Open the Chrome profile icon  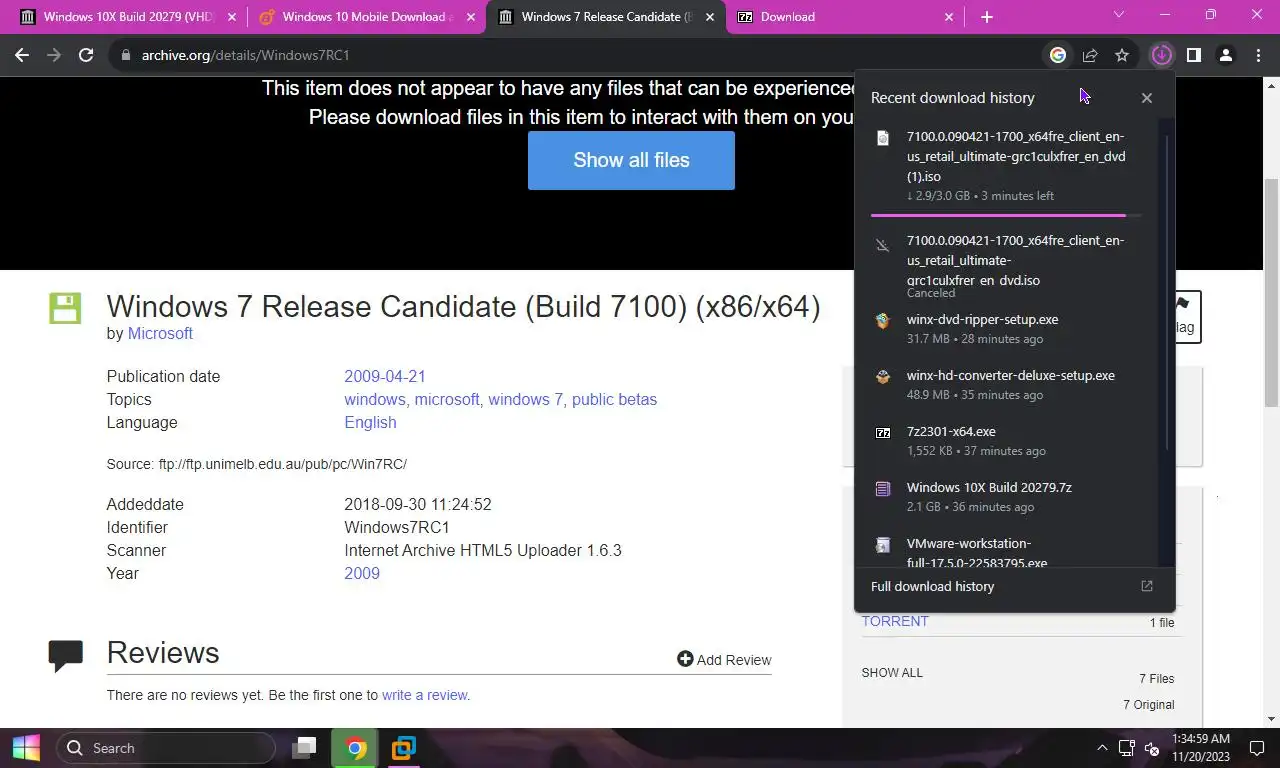(x=1225, y=55)
